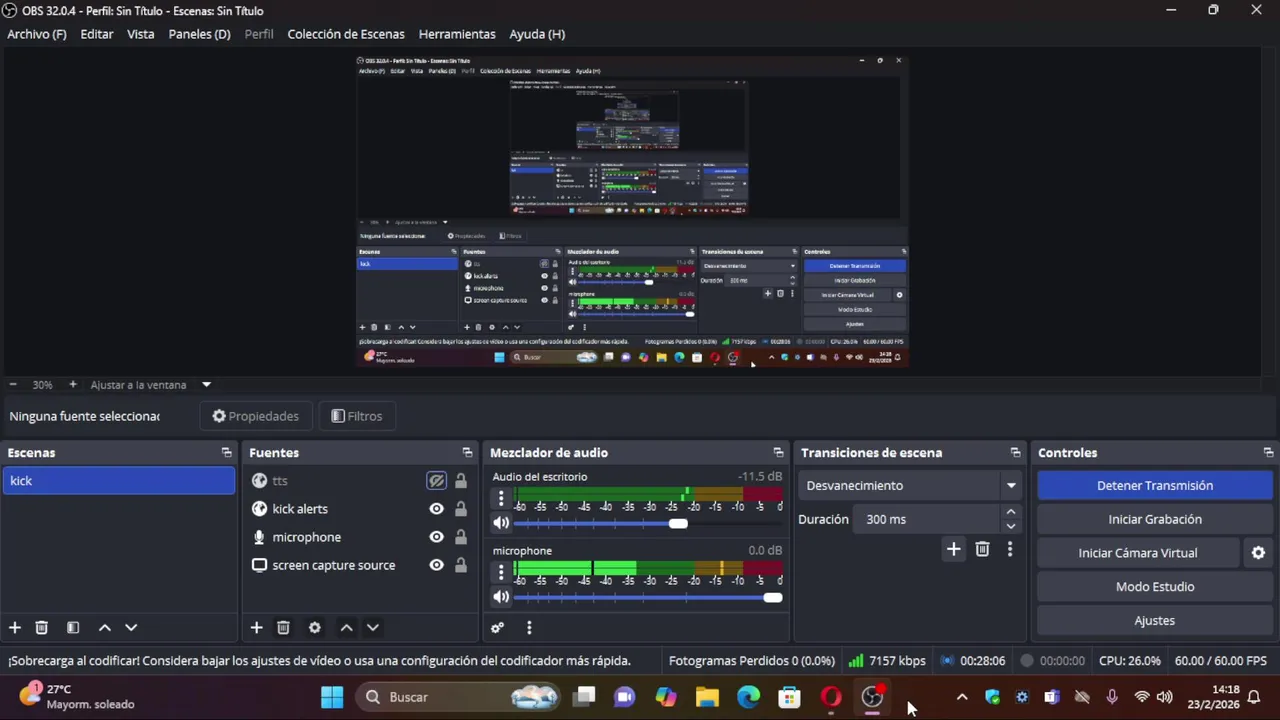Open Paneles (D) menu
Image resolution: width=1280 pixels, height=720 pixels.
pos(200,34)
